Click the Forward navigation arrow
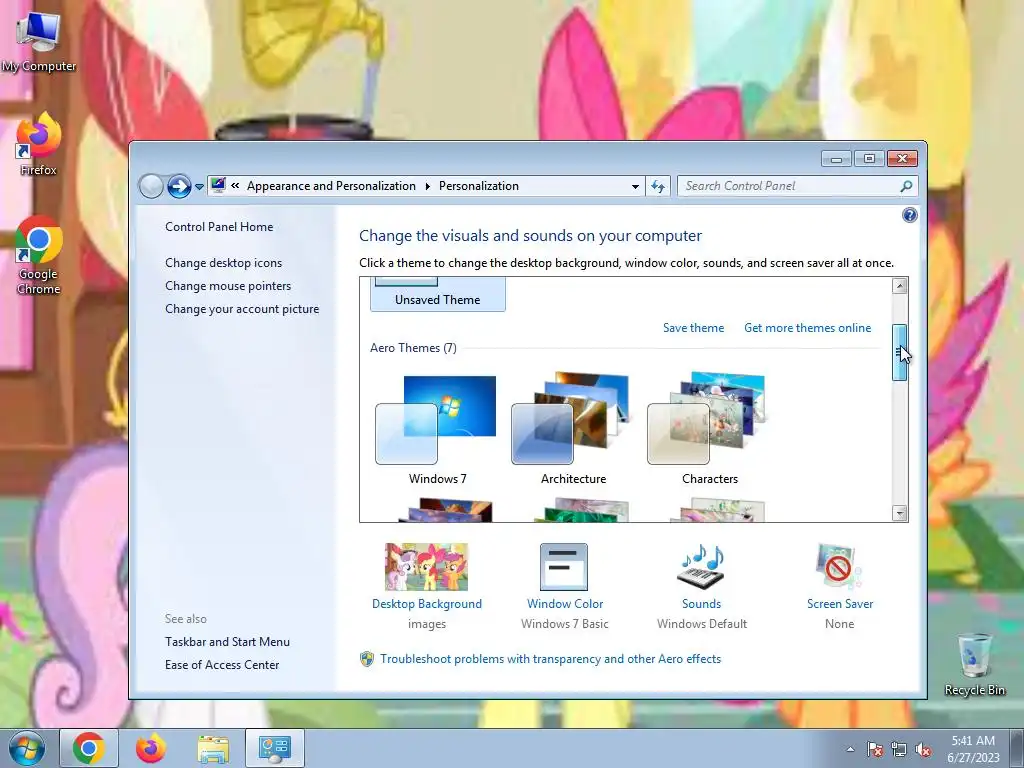 (x=179, y=187)
